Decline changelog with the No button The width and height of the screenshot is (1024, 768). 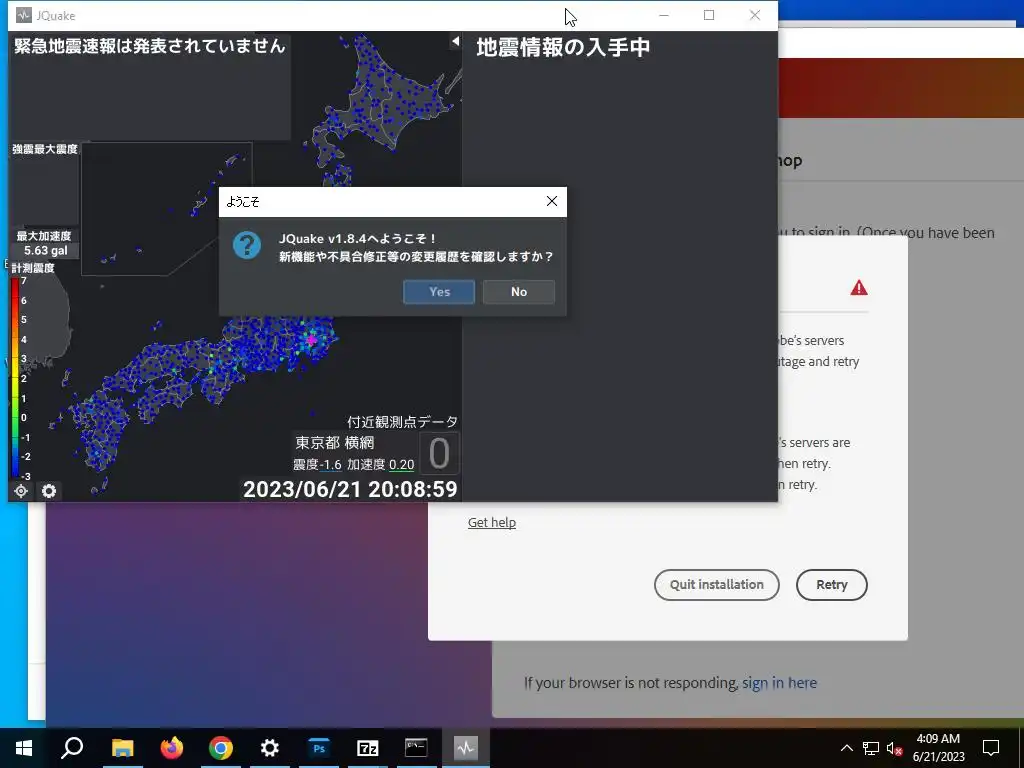pyautogui.click(x=519, y=292)
